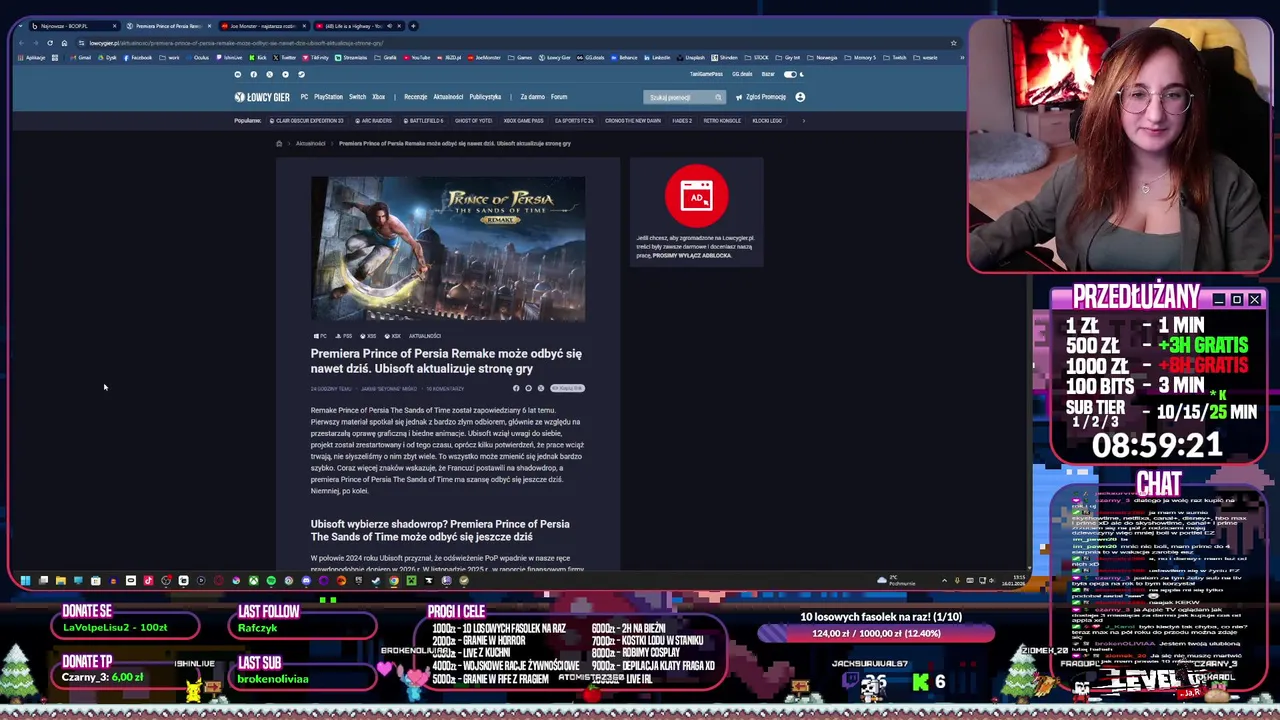Image resolution: width=1280 pixels, height=720 pixels.
Task: Click the Steam social icon in site header
Action: click(x=301, y=74)
